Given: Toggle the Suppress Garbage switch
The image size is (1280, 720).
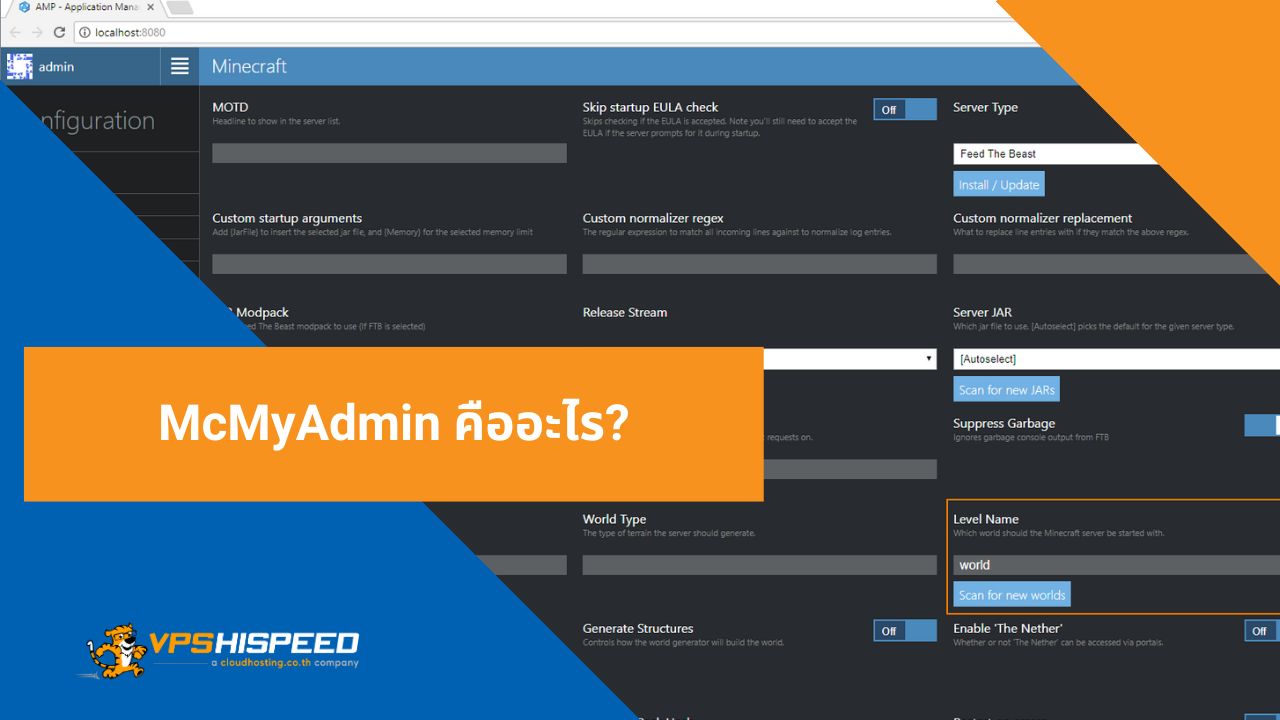Looking at the screenshot, I should (1262, 425).
